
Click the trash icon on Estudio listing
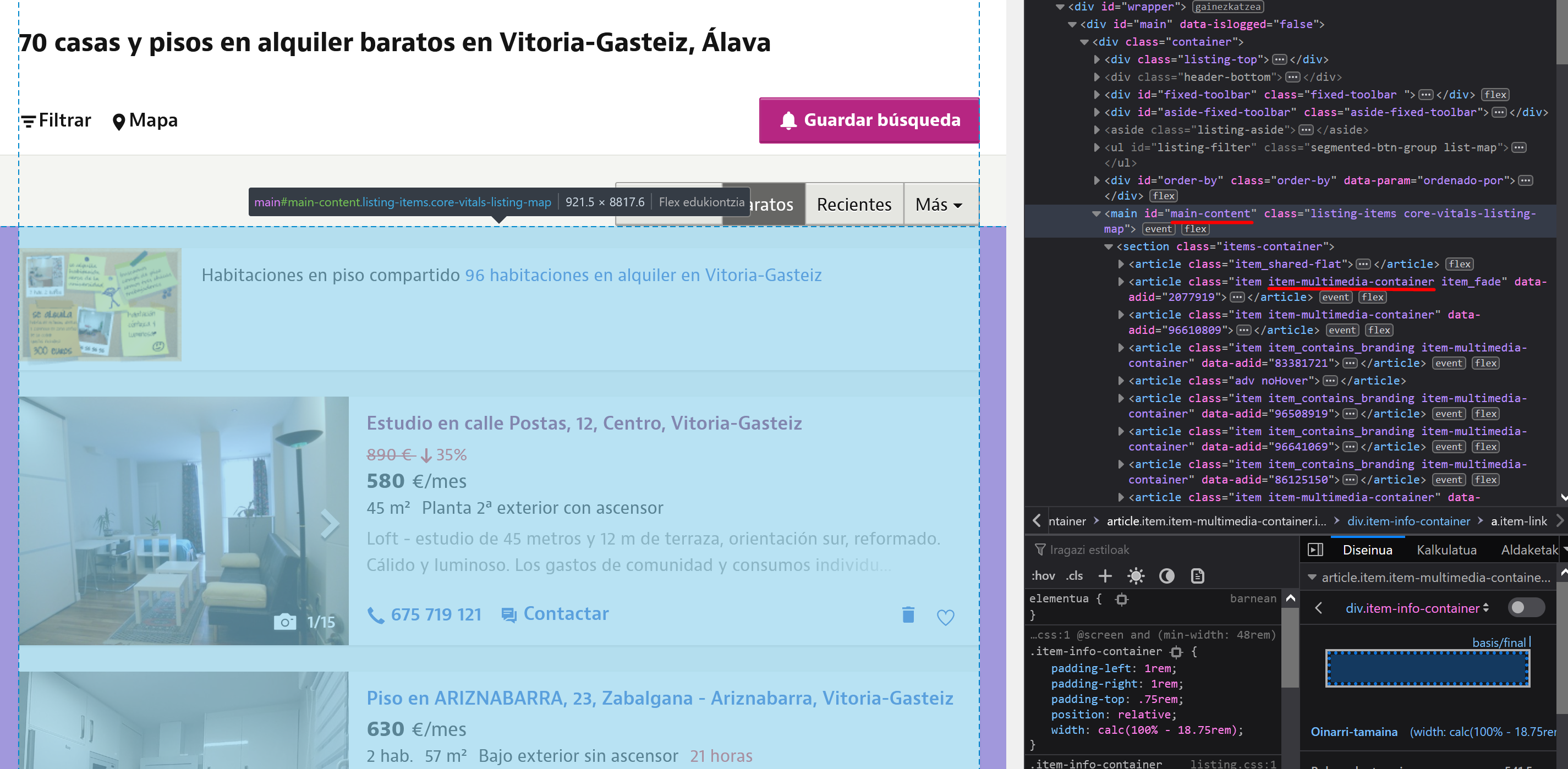[x=908, y=614]
